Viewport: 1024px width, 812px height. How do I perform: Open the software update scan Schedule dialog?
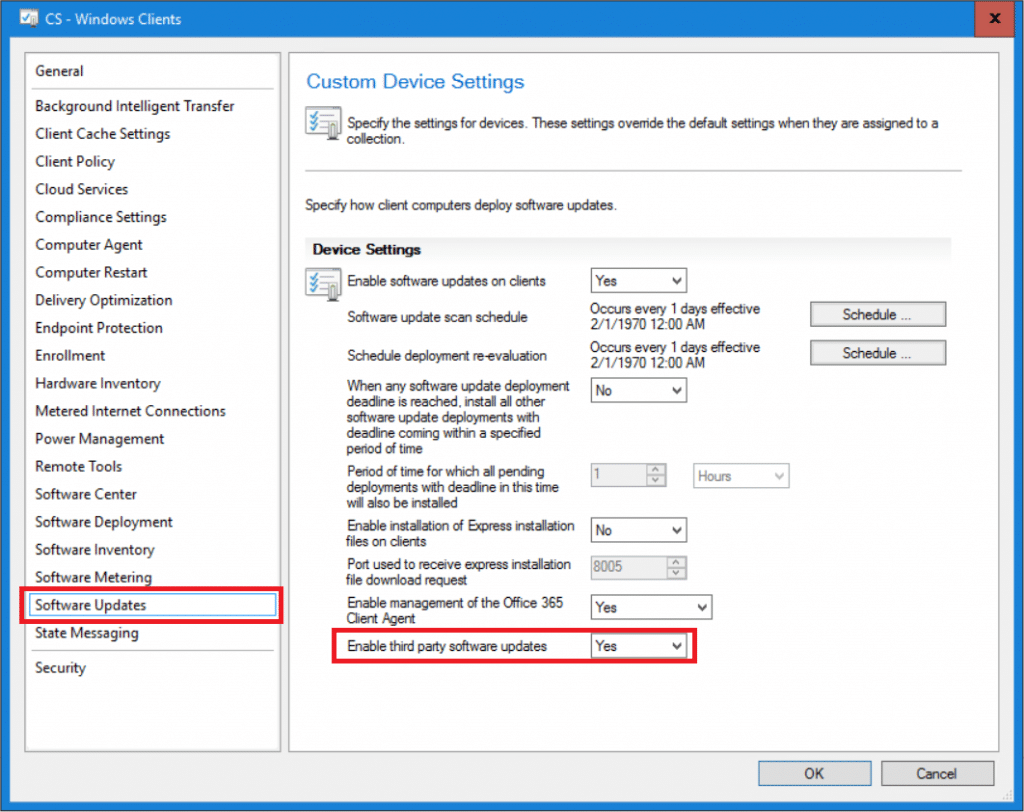click(x=877, y=314)
